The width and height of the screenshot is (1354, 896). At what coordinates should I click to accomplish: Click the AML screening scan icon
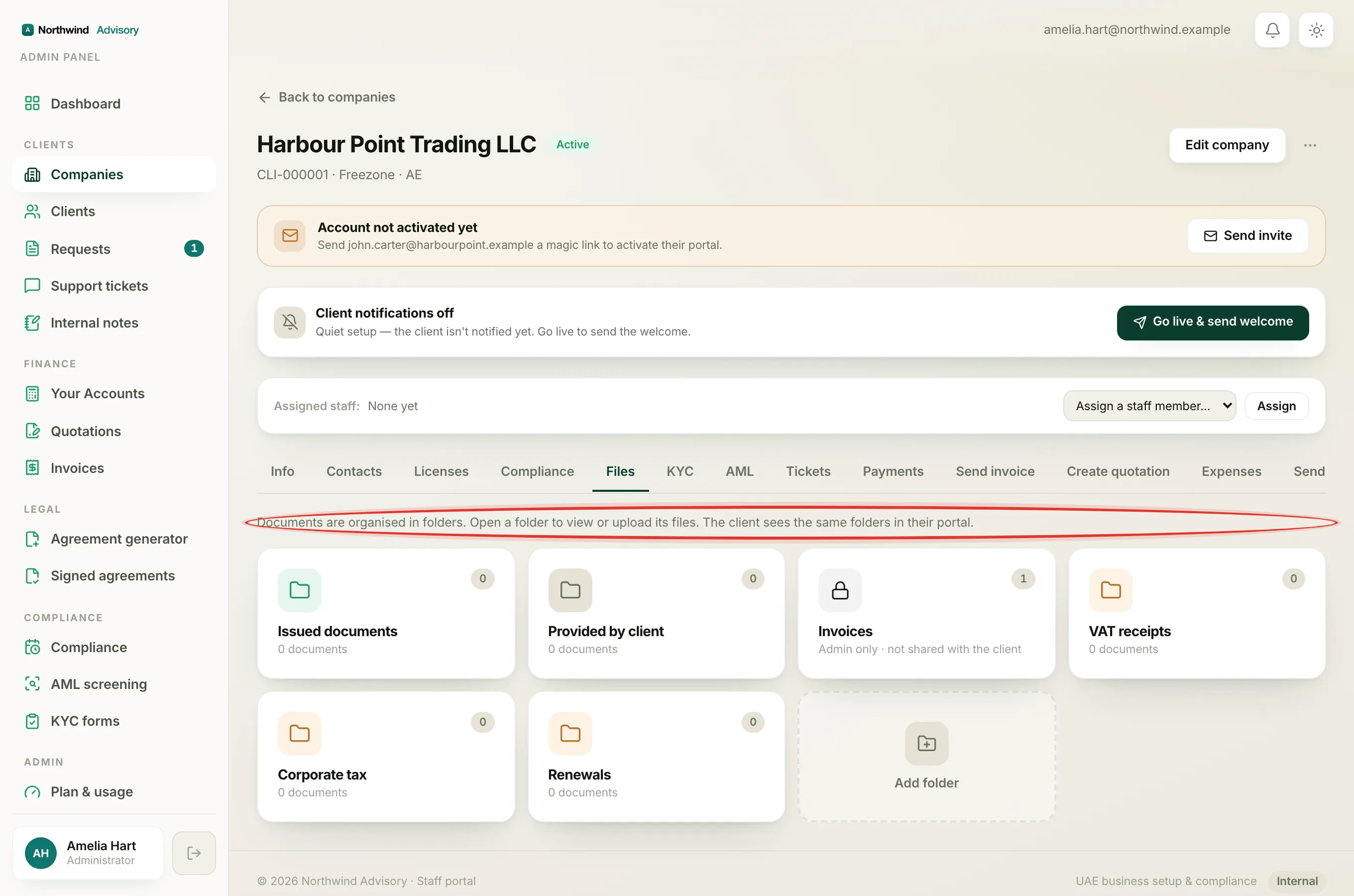(x=32, y=684)
